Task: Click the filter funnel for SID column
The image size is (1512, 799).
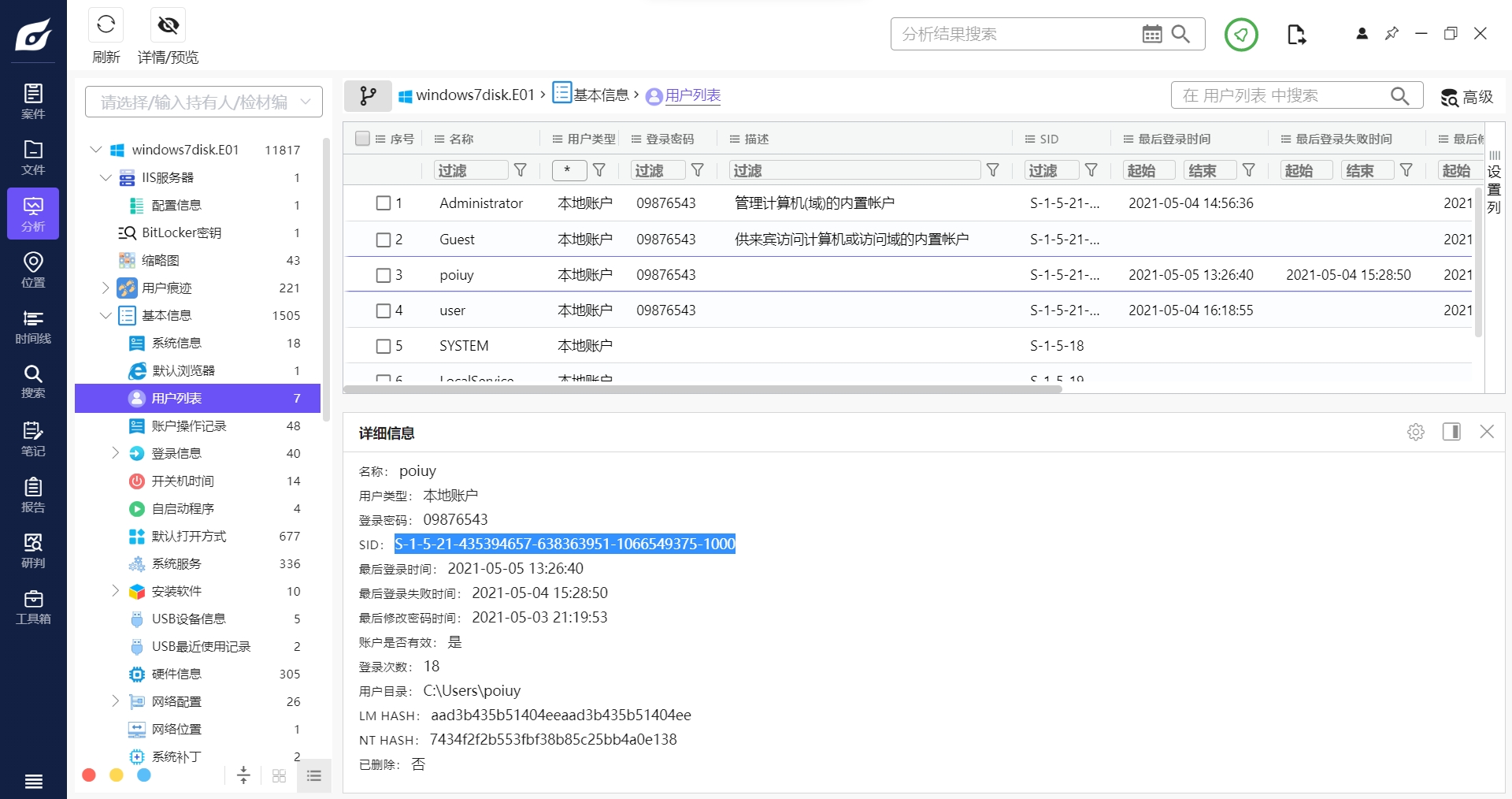Action: [x=1091, y=170]
